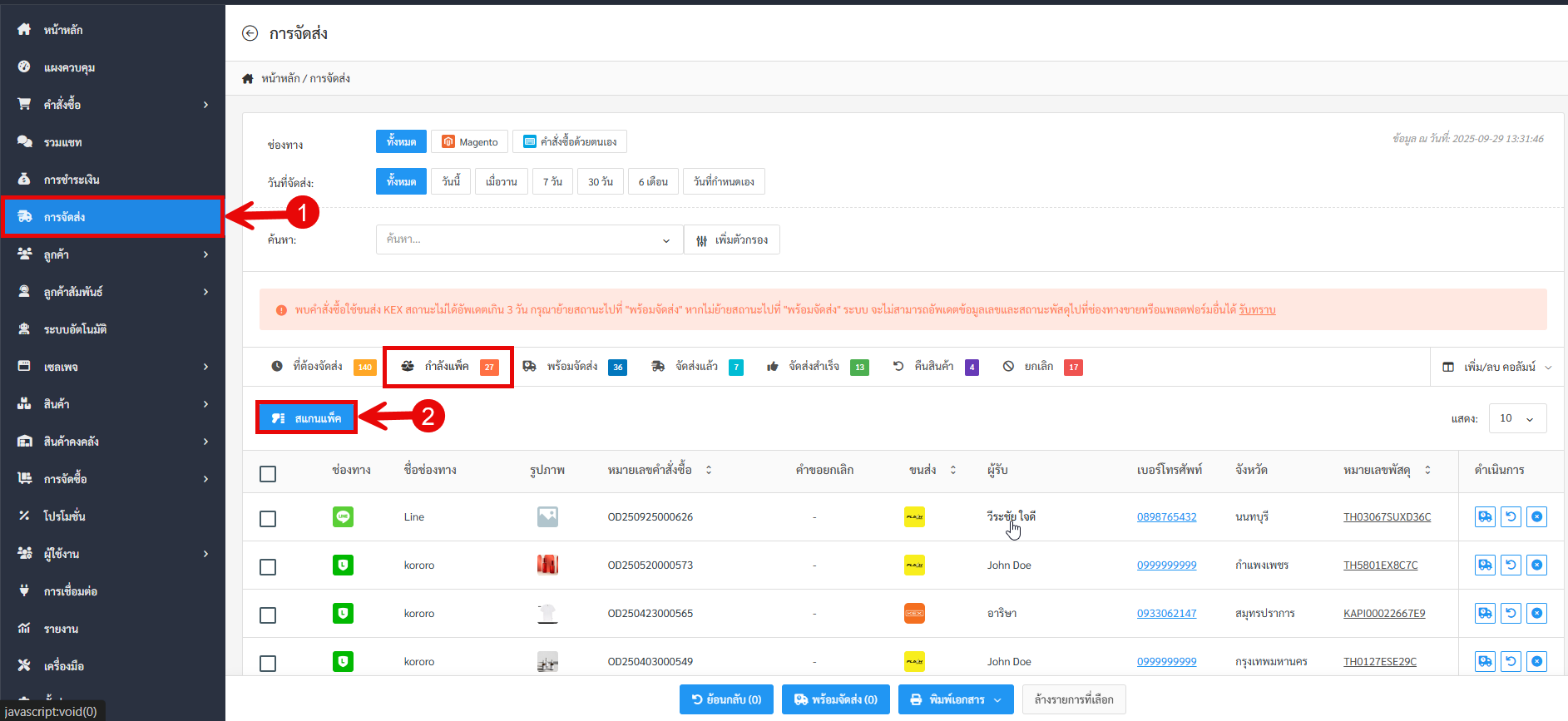Click the เพิ่มตัวกรอง filter button
The width and height of the screenshot is (1568, 721).
coord(732,240)
